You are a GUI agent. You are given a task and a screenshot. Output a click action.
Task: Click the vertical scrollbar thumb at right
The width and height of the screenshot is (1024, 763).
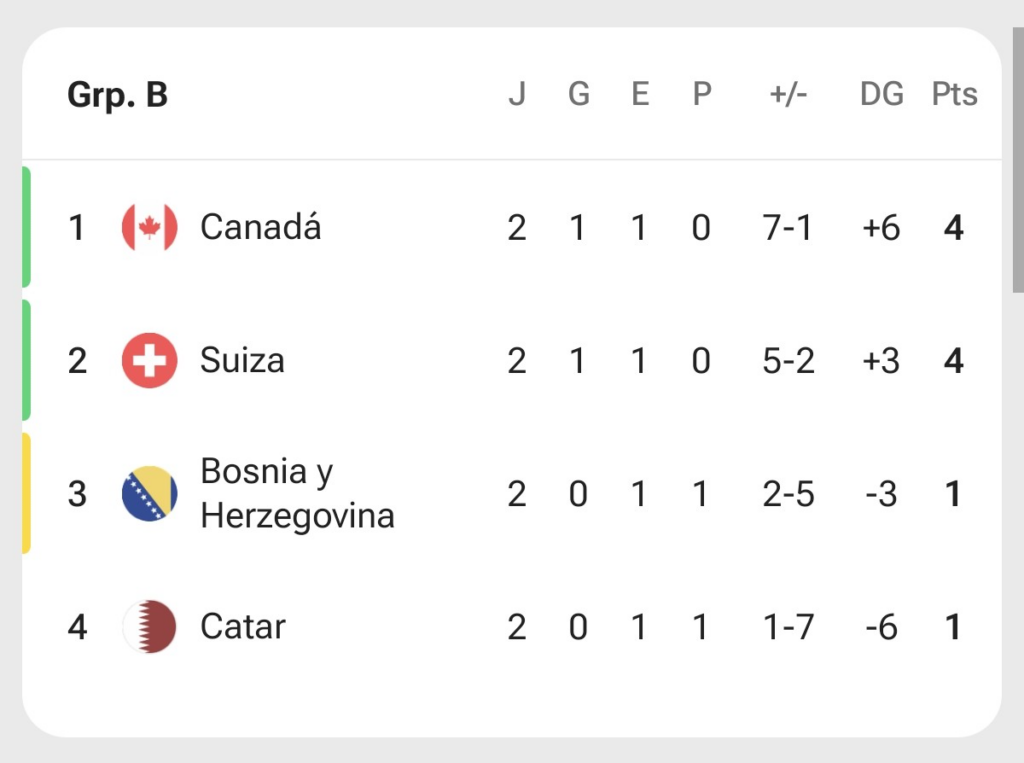click(1018, 160)
